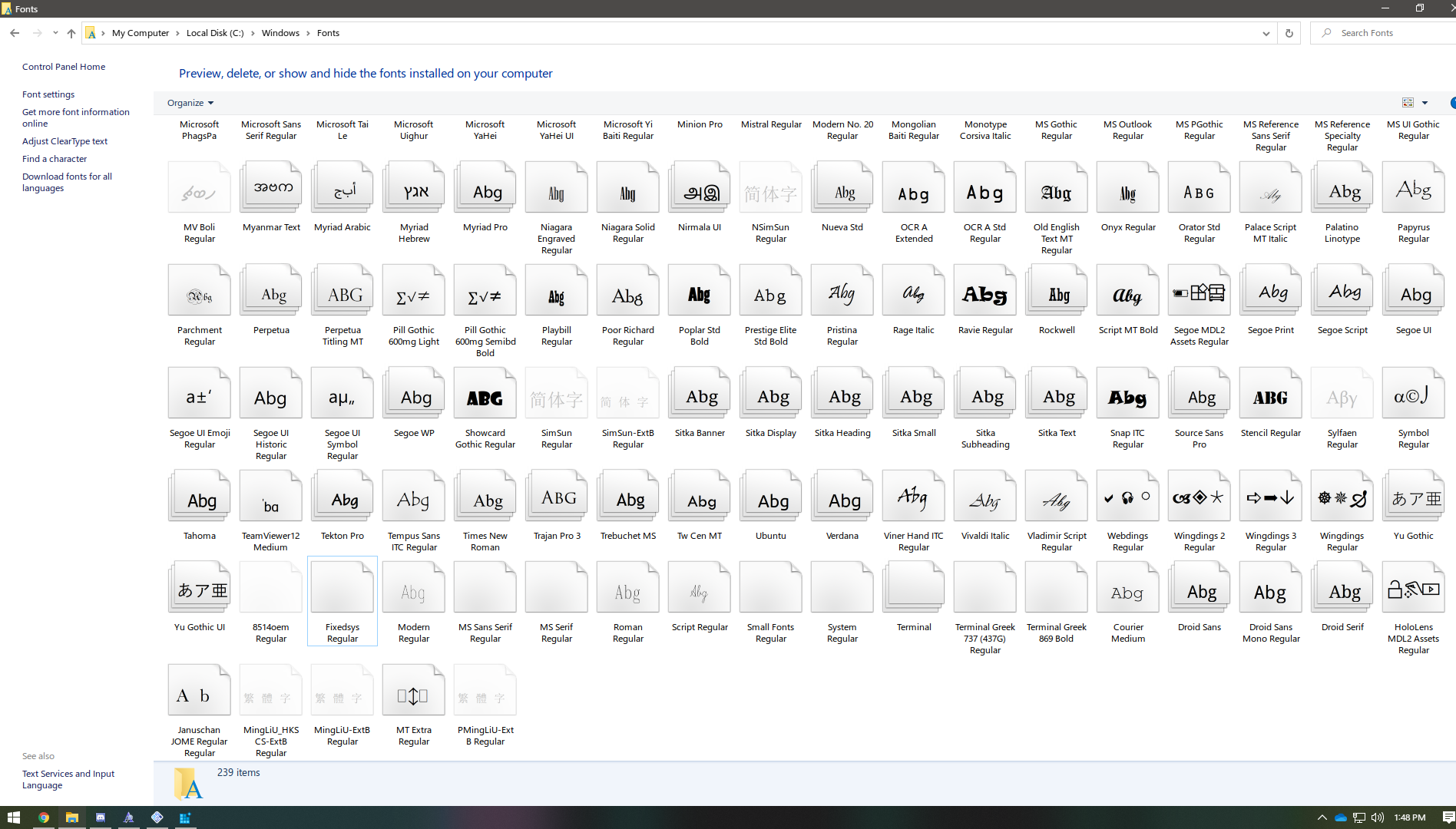Open the Adjust ClearType text link
The height and width of the screenshot is (829, 1456).
tap(65, 141)
